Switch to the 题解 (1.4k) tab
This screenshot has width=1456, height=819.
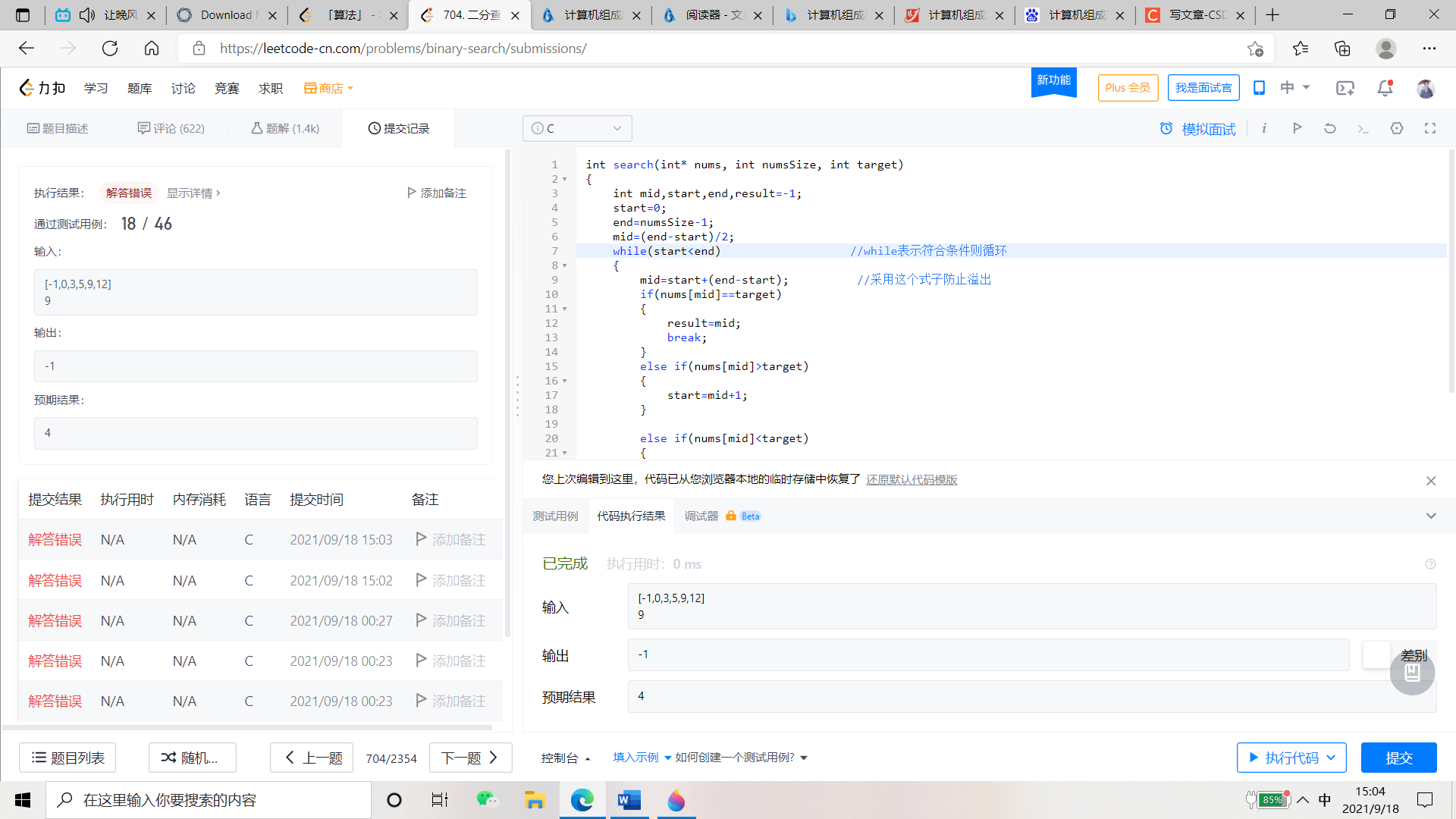coord(285,128)
